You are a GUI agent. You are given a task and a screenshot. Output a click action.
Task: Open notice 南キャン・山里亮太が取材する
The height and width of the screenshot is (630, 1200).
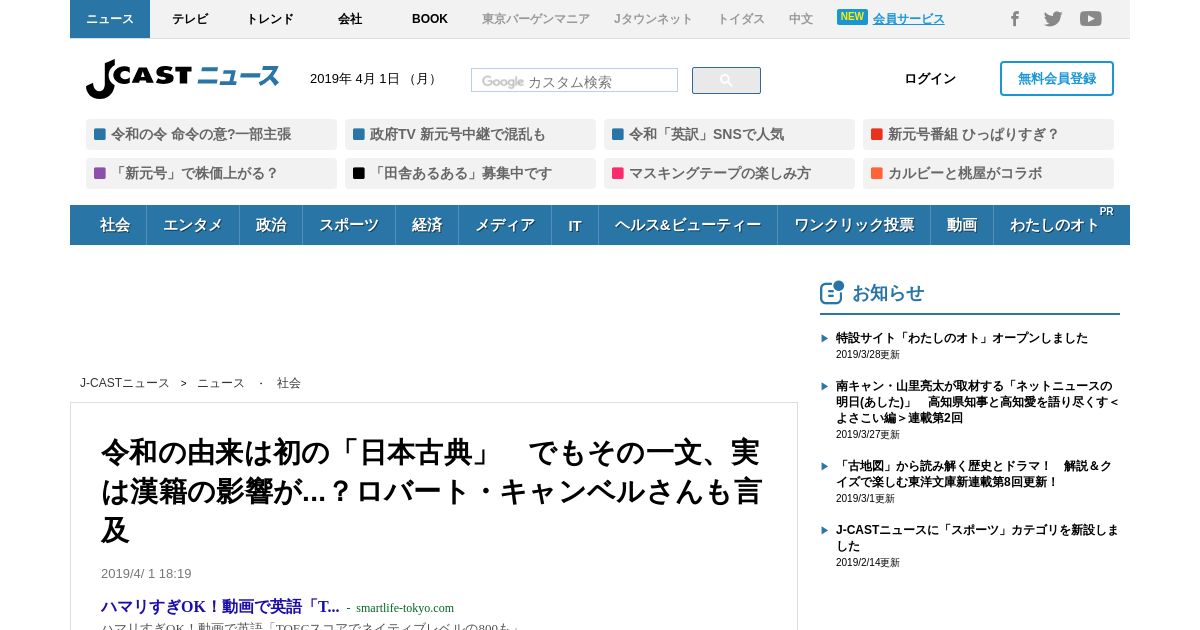[x=978, y=402]
